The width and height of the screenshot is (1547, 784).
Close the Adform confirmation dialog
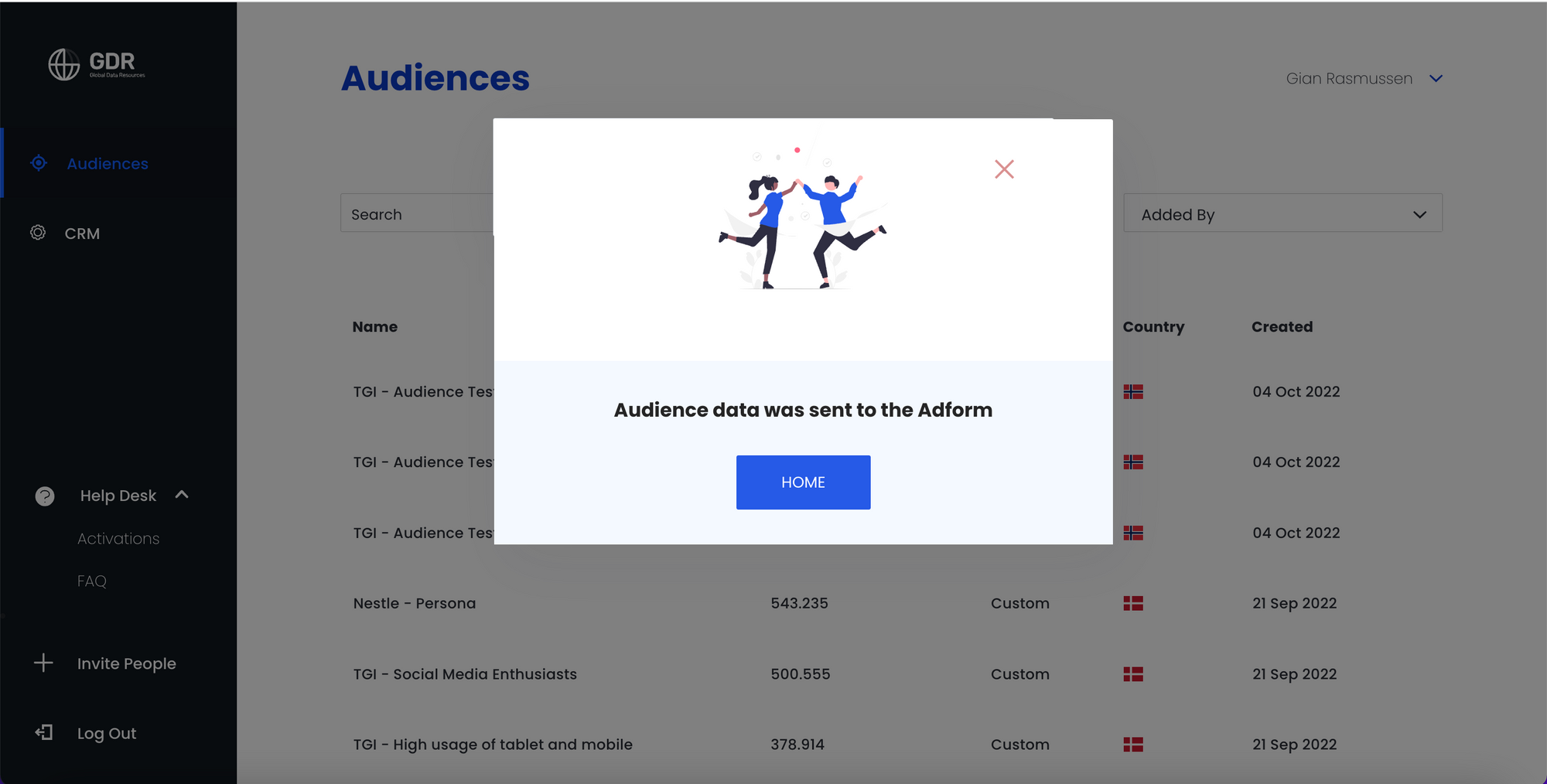point(1004,169)
